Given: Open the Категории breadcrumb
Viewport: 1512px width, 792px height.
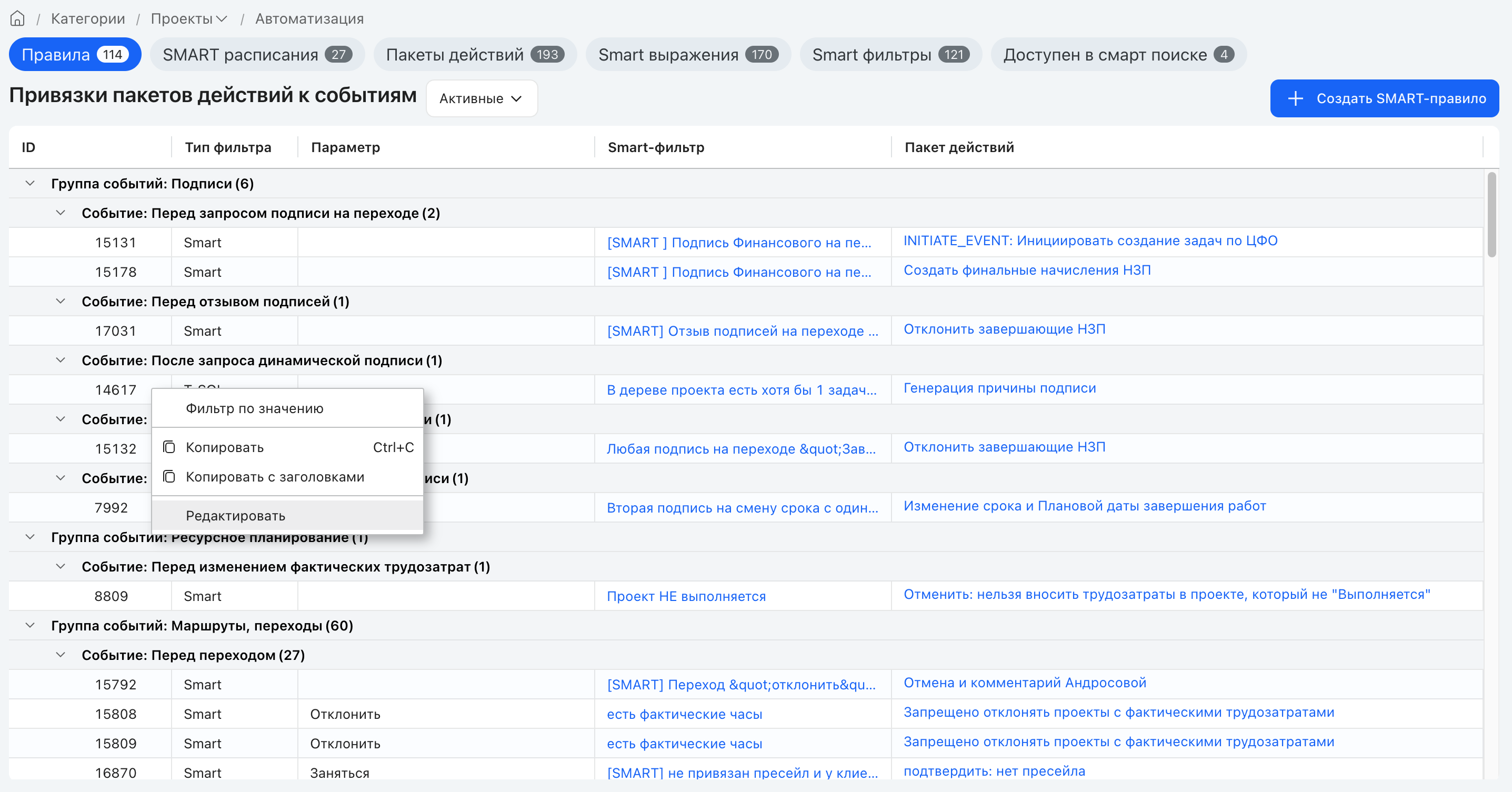Looking at the screenshot, I should 88,19.
